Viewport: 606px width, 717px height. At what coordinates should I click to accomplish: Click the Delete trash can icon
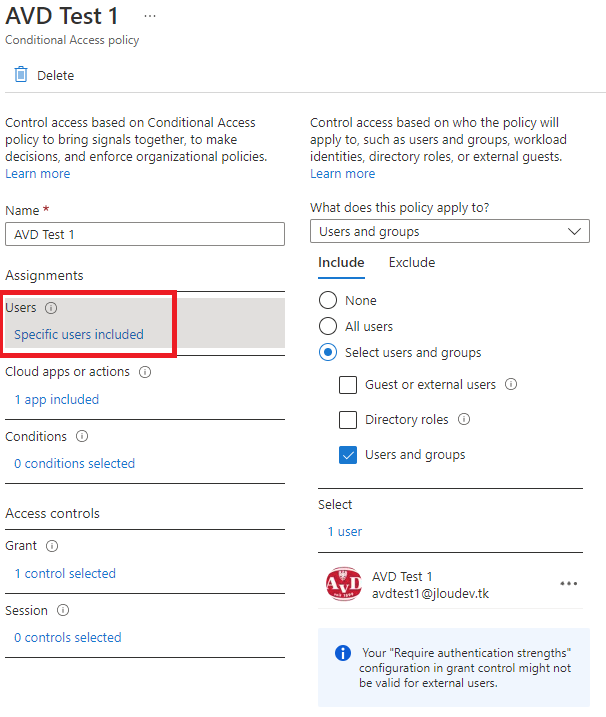click(x=21, y=75)
